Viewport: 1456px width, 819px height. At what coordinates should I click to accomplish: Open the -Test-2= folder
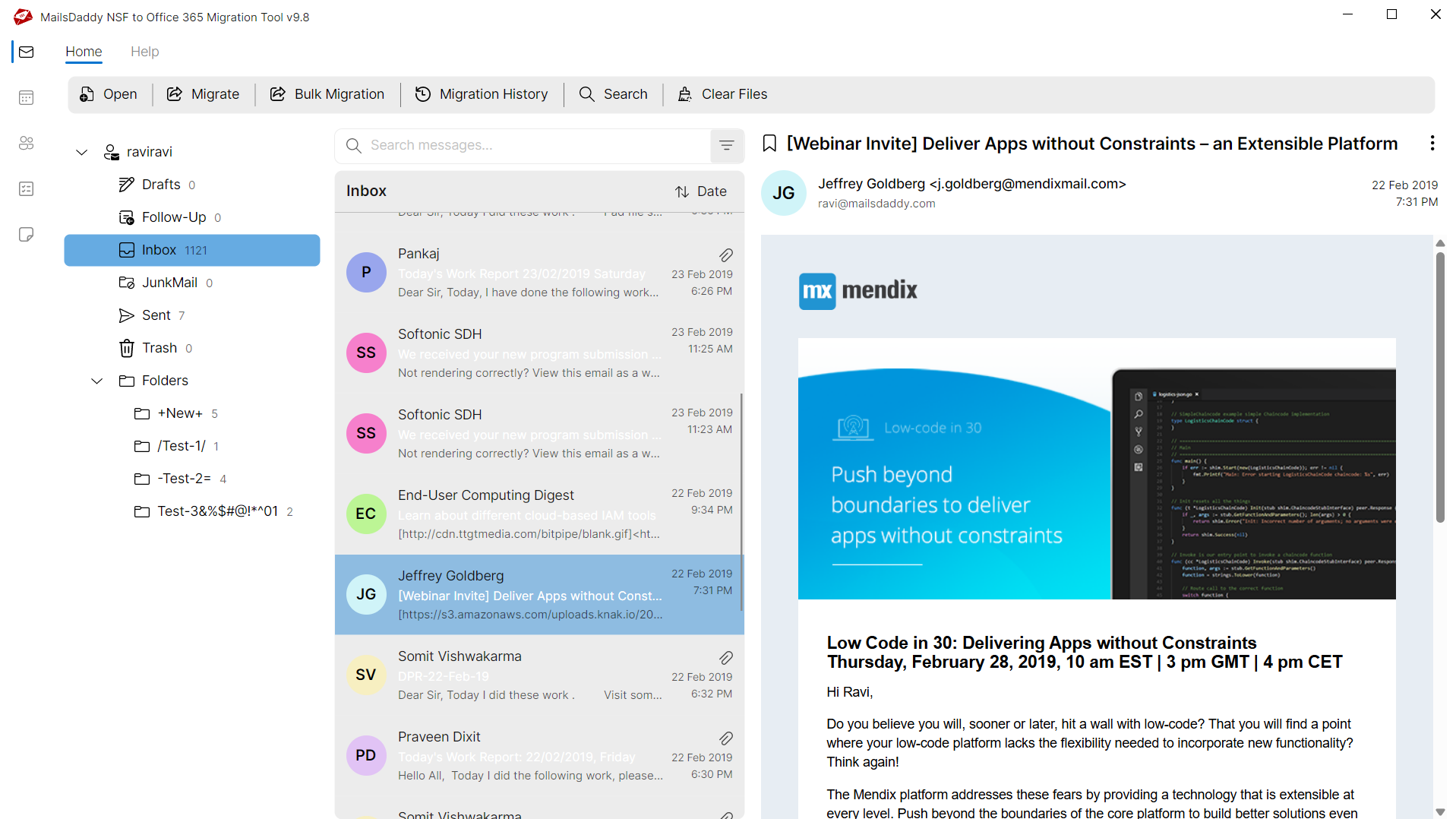pyautogui.click(x=192, y=479)
